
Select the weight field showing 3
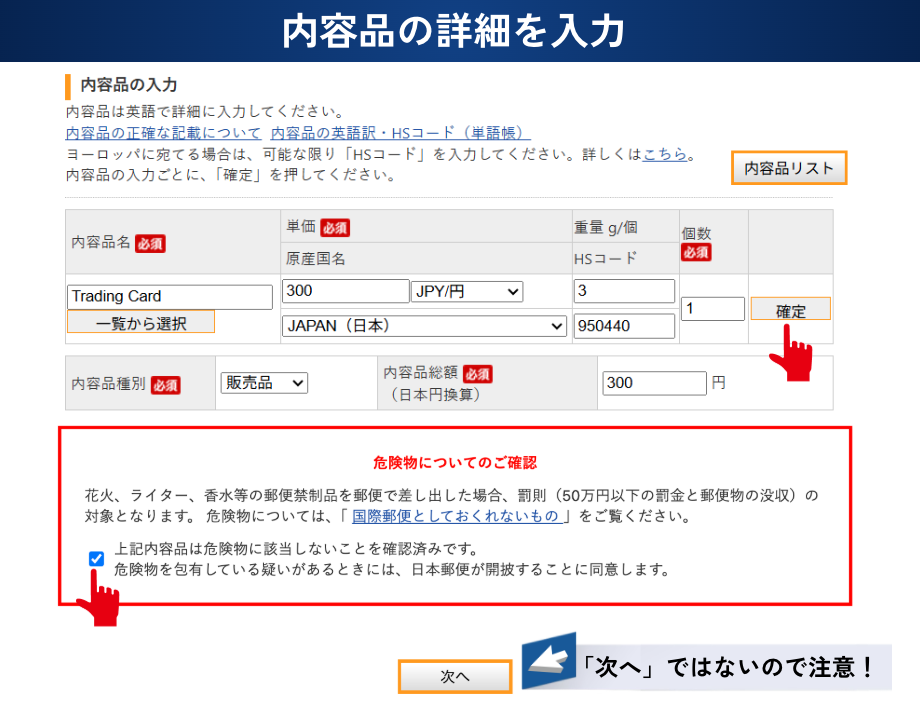(624, 291)
